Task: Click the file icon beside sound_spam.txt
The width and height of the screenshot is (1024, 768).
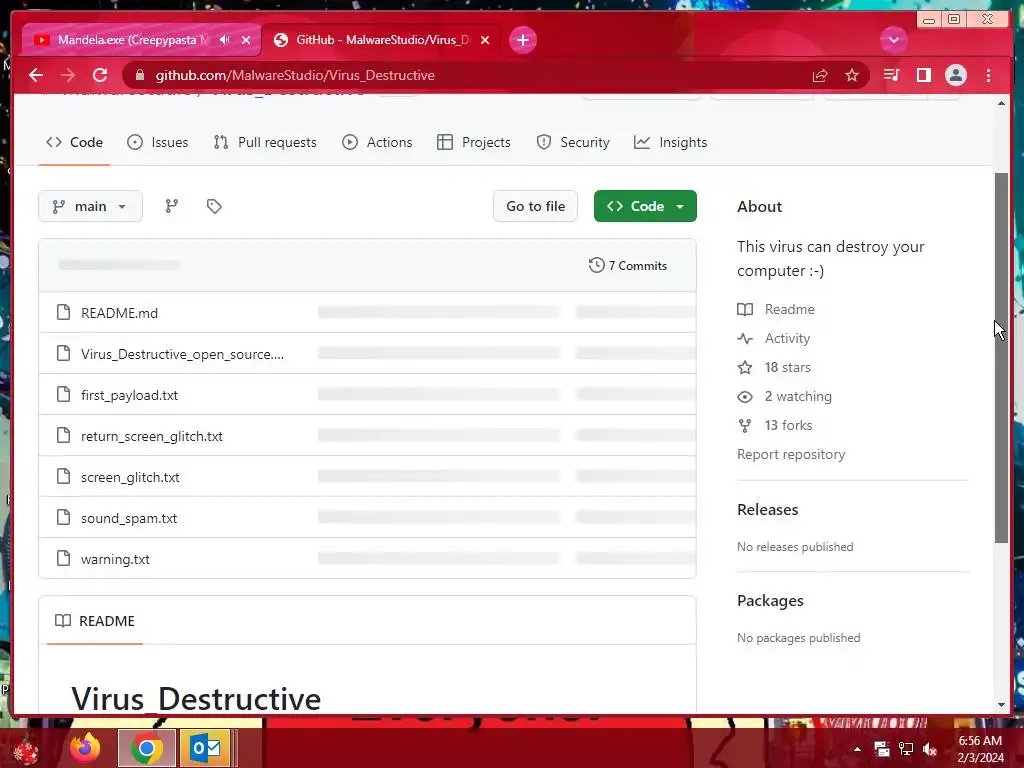Action: click(x=63, y=518)
